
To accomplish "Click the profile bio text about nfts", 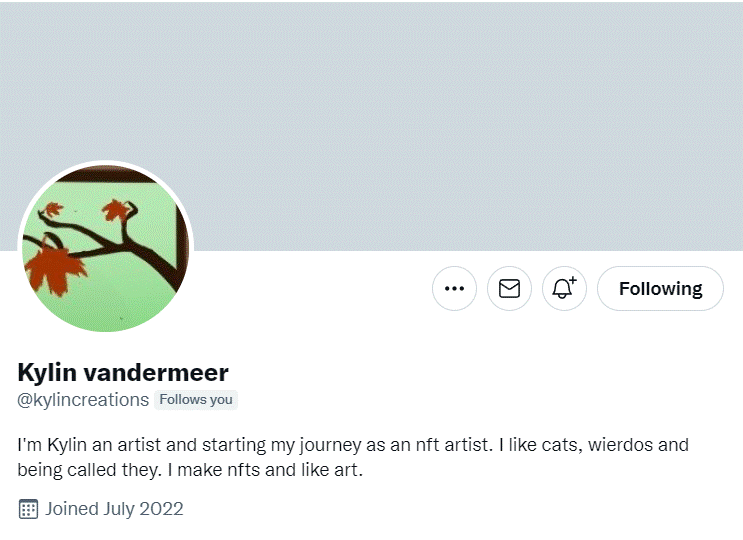I will [353, 457].
